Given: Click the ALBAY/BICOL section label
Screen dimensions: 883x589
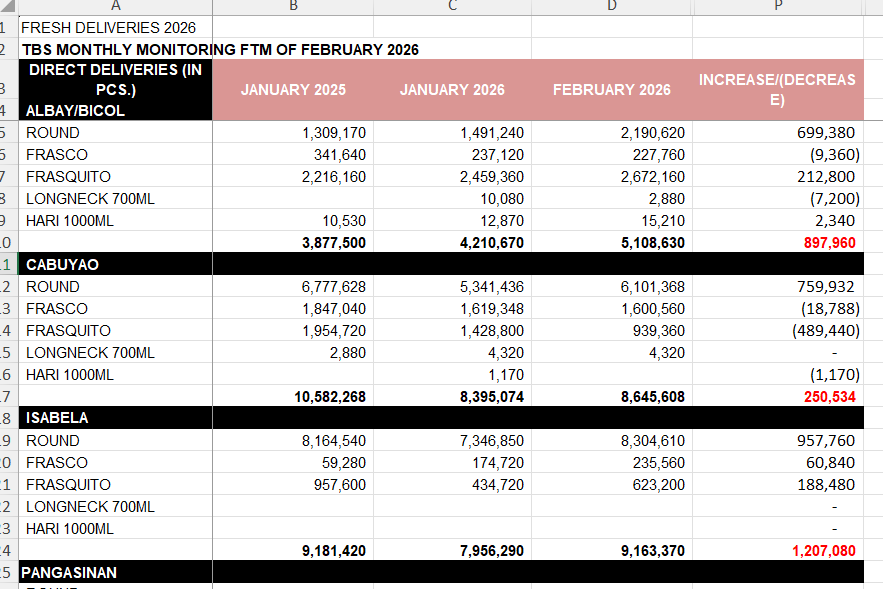Looking at the screenshot, I should tap(75, 110).
